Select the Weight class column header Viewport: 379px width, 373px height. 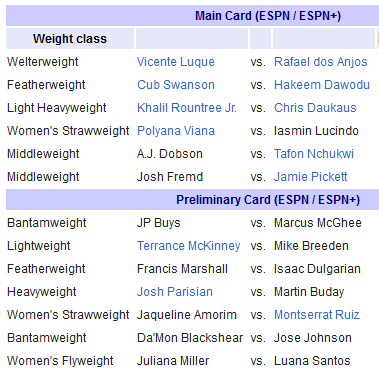pyautogui.click(x=70, y=39)
